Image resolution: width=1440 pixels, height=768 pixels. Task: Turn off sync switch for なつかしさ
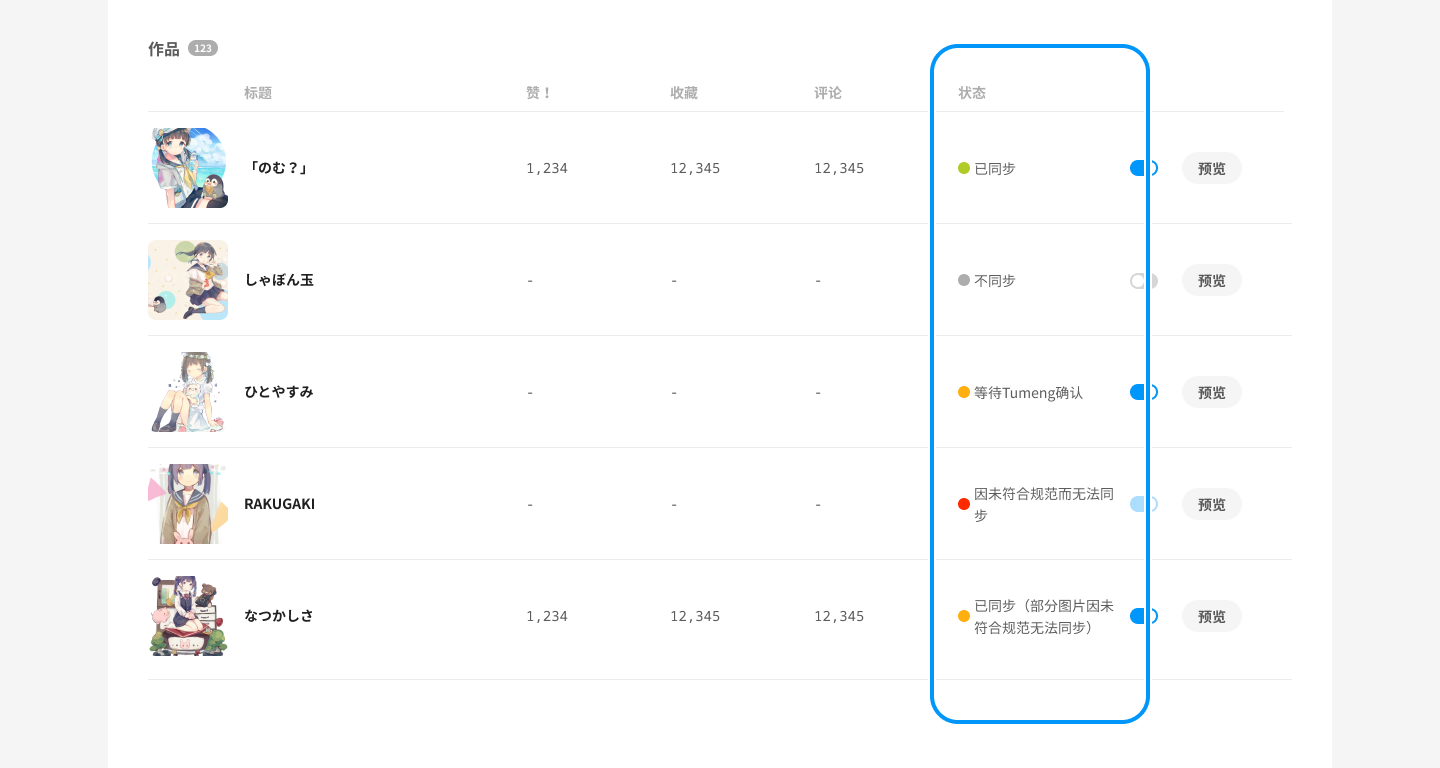point(1143,616)
